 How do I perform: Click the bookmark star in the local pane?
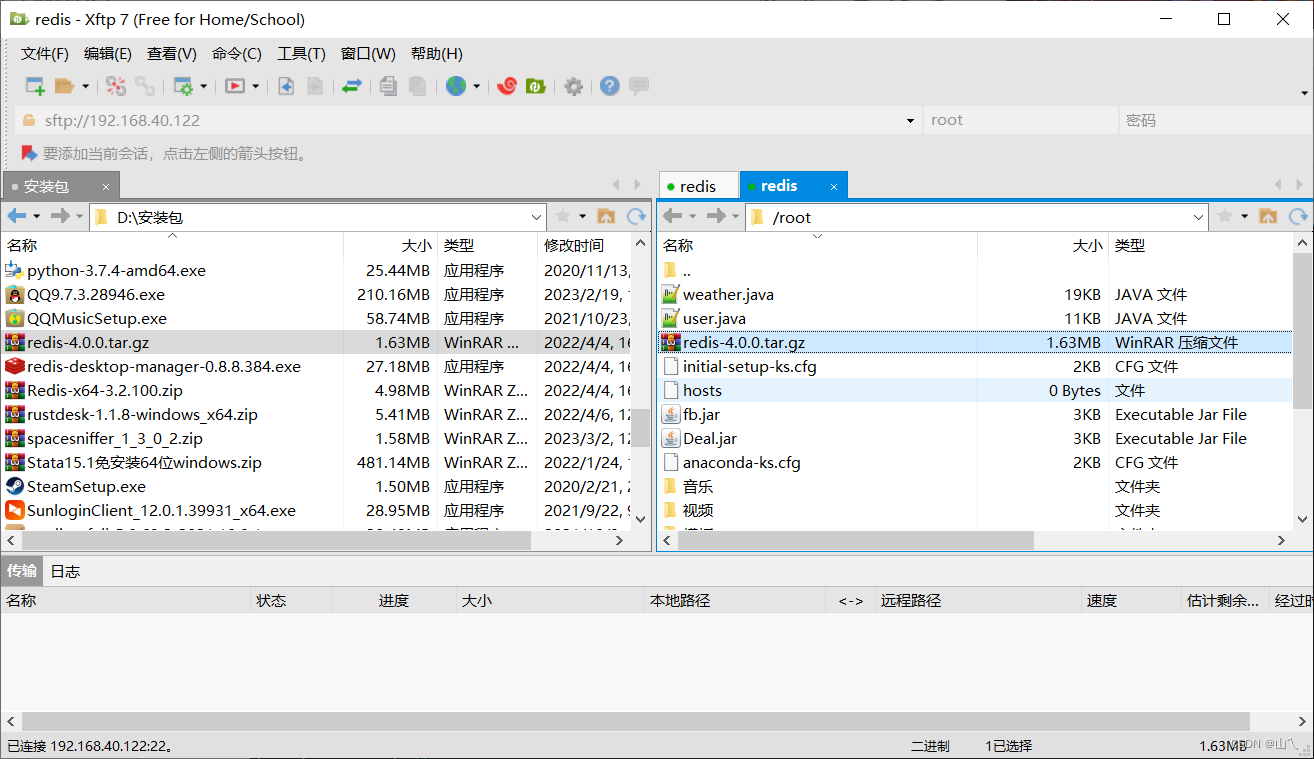coord(563,216)
